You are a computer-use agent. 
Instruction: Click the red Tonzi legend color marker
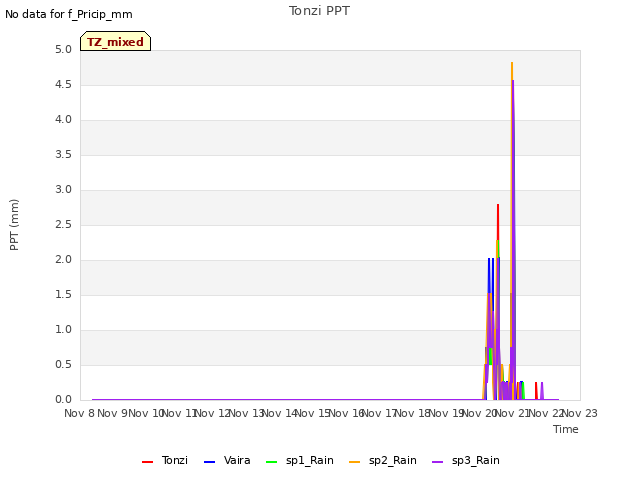point(147,462)
